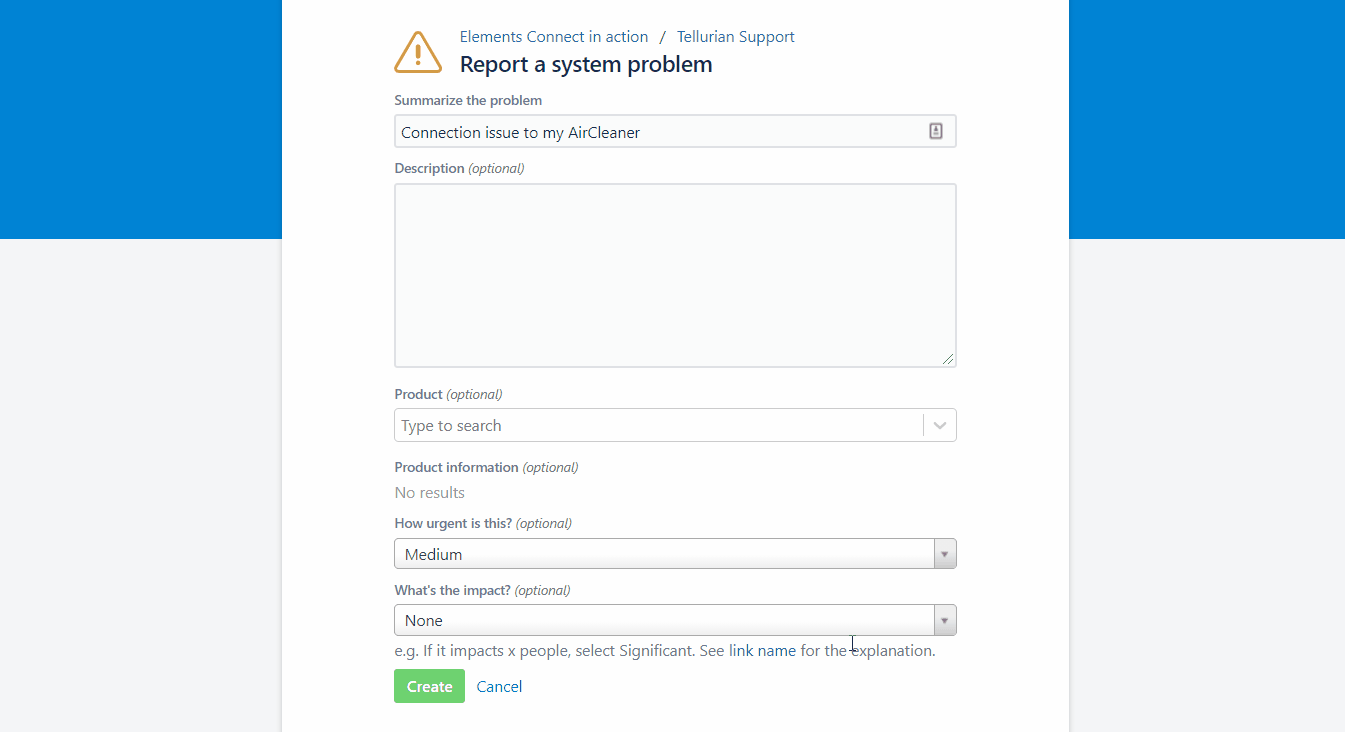1345x732 pixels.
Task: Cancel the request form
Action: point(499,686)
